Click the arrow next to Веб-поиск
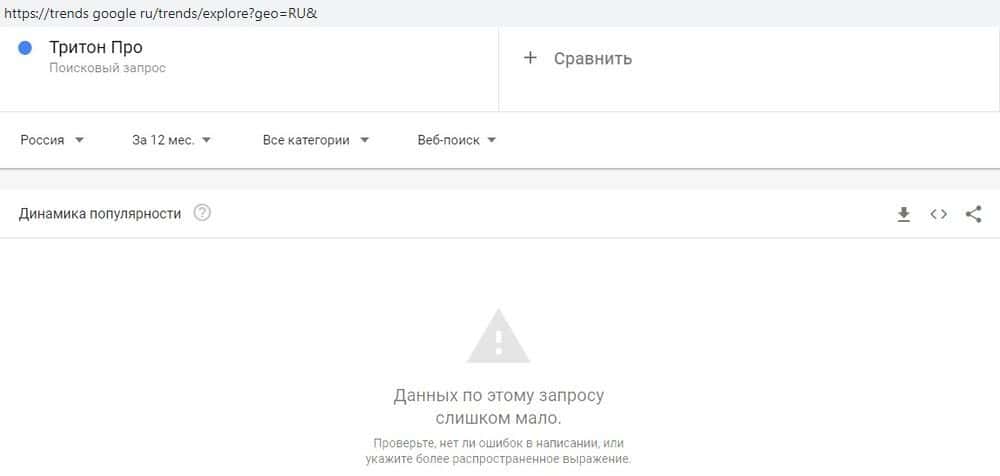Viewport: 1000px width, 476px height. tap(491, 140)
